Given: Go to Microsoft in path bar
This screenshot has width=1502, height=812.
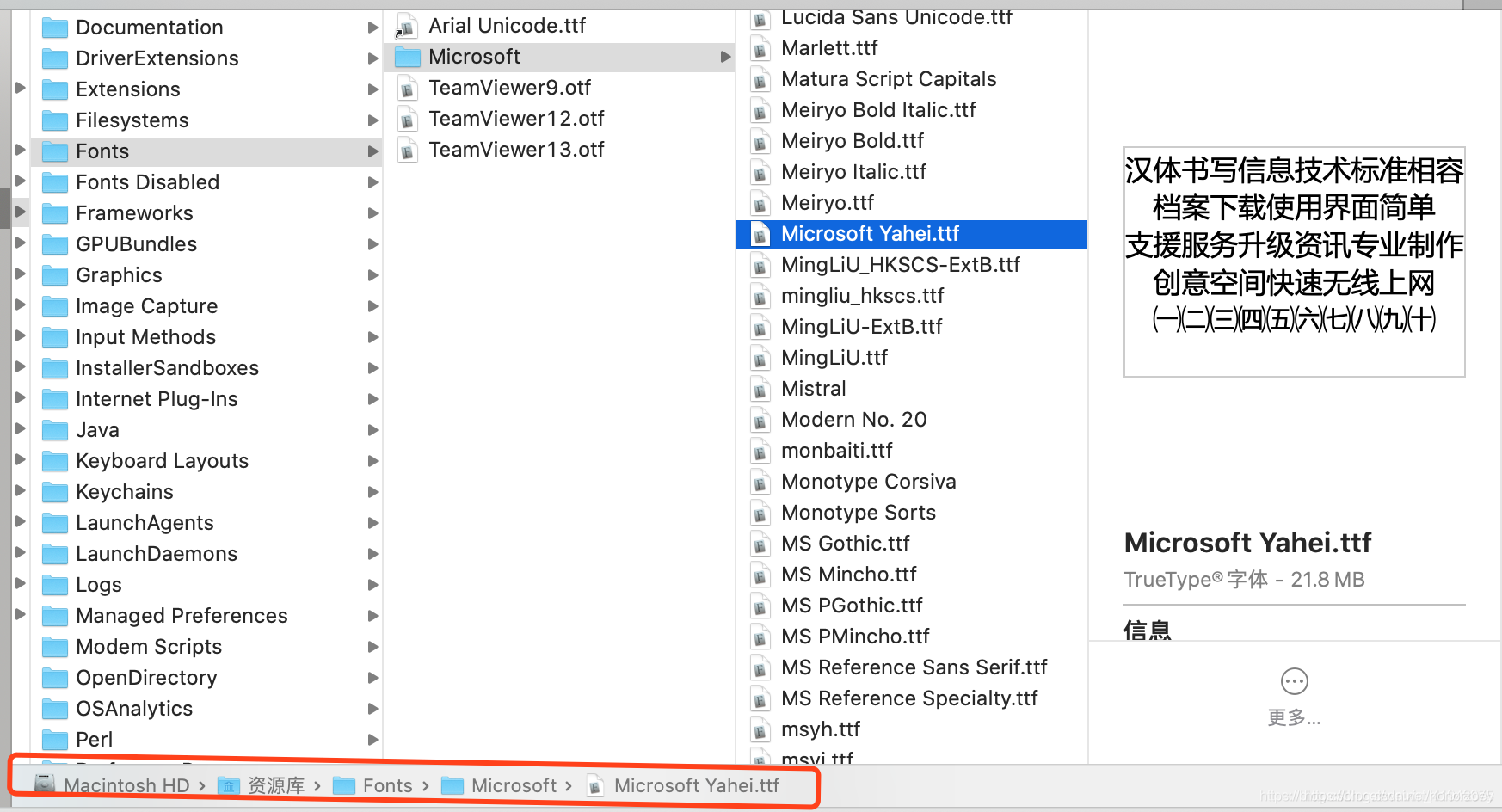Looking at the screenshot, I should [514, 785].
